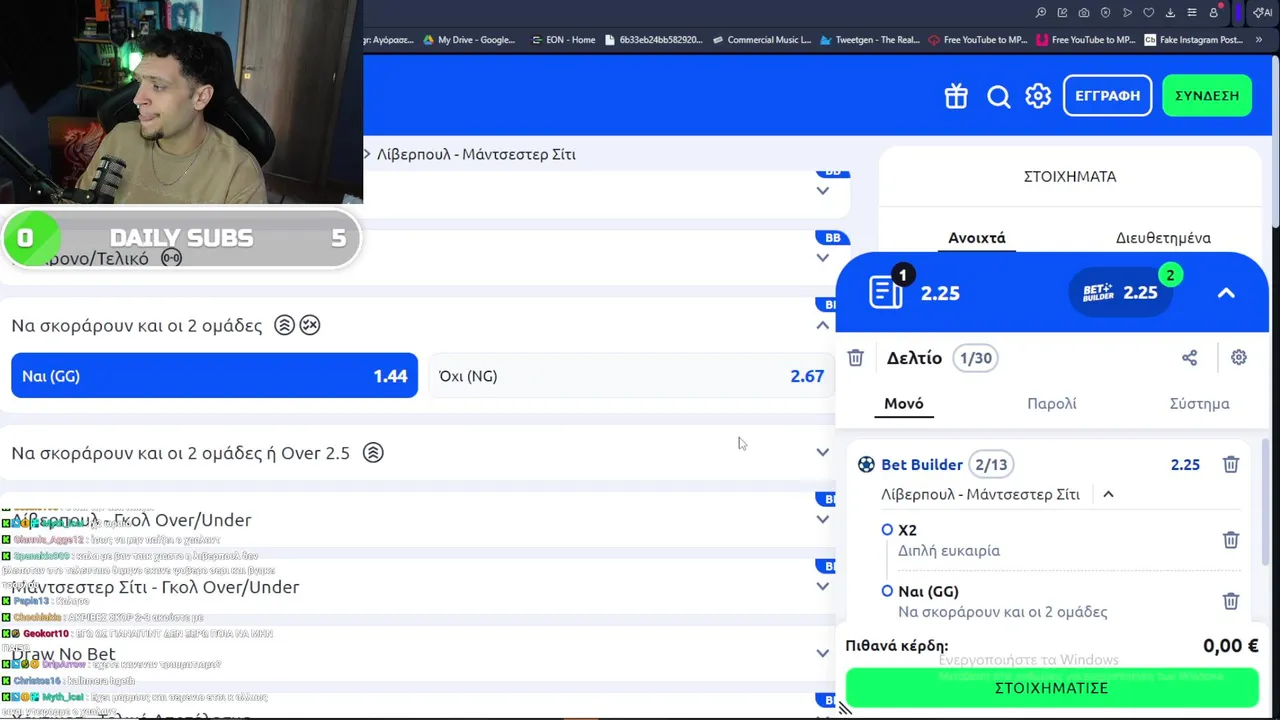
Task: Switch to the Διευθετημένα bets tab
Action: coord(1163,238)
